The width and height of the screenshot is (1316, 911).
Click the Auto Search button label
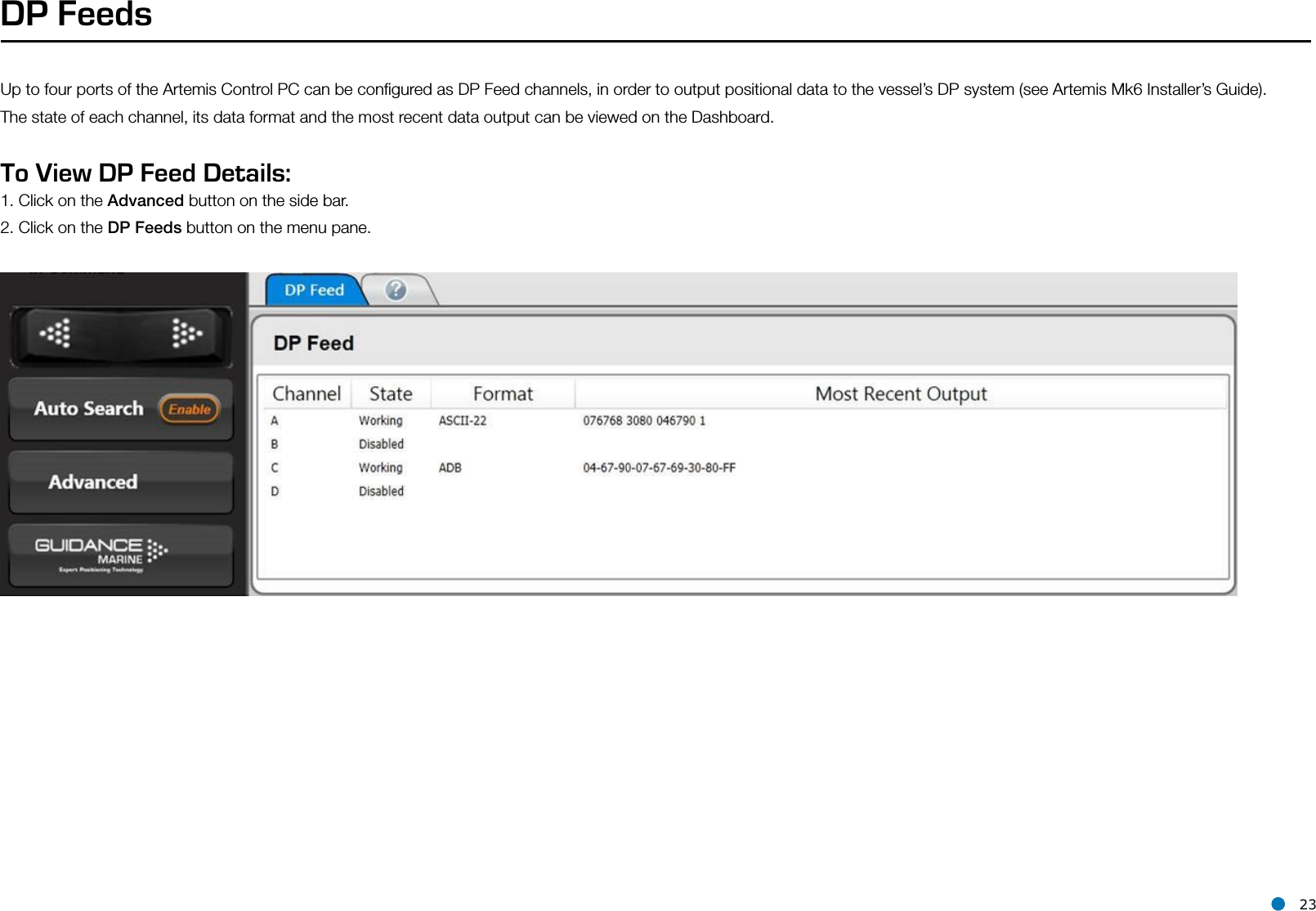pos(88,408)
